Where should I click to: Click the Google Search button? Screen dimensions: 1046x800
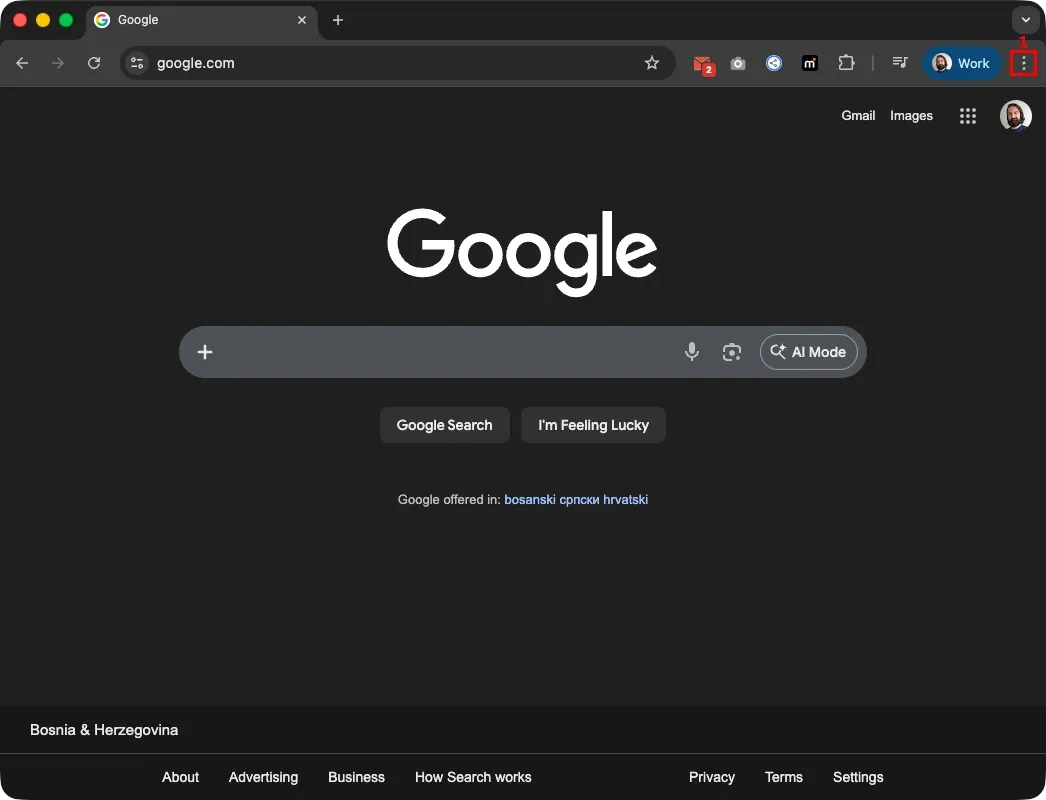tap(444, 425)
